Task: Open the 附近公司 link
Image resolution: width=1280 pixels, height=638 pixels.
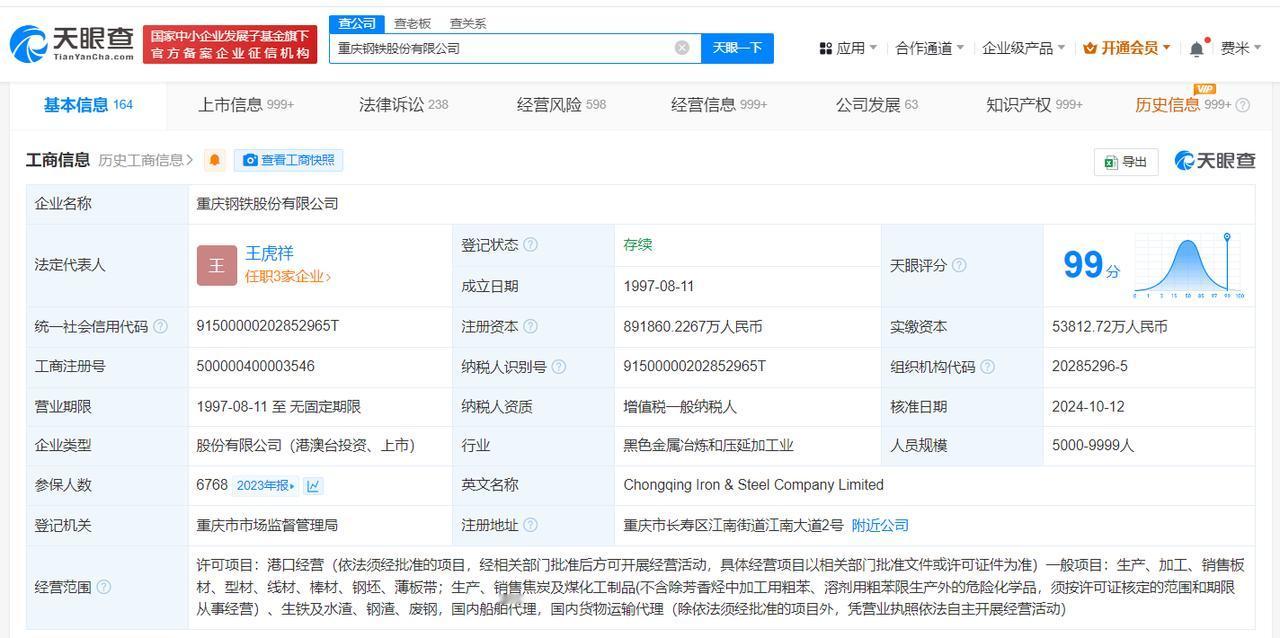Action: click(880, 525)
